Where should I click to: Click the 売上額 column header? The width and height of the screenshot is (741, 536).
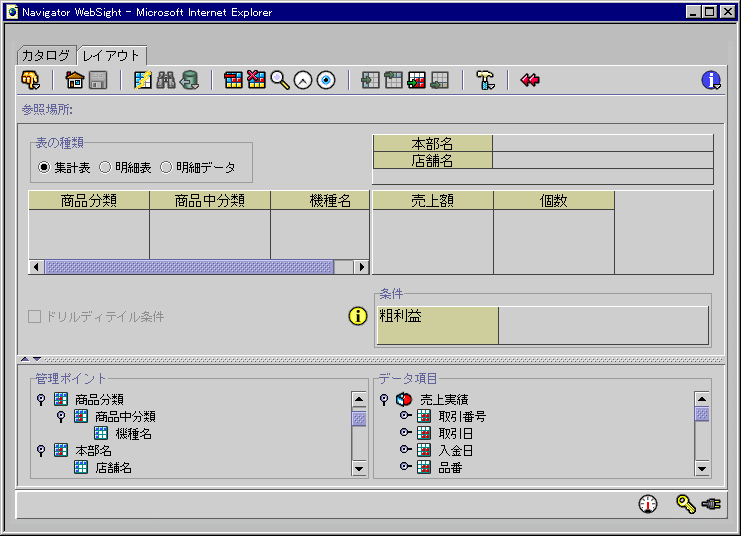point(432,200)
